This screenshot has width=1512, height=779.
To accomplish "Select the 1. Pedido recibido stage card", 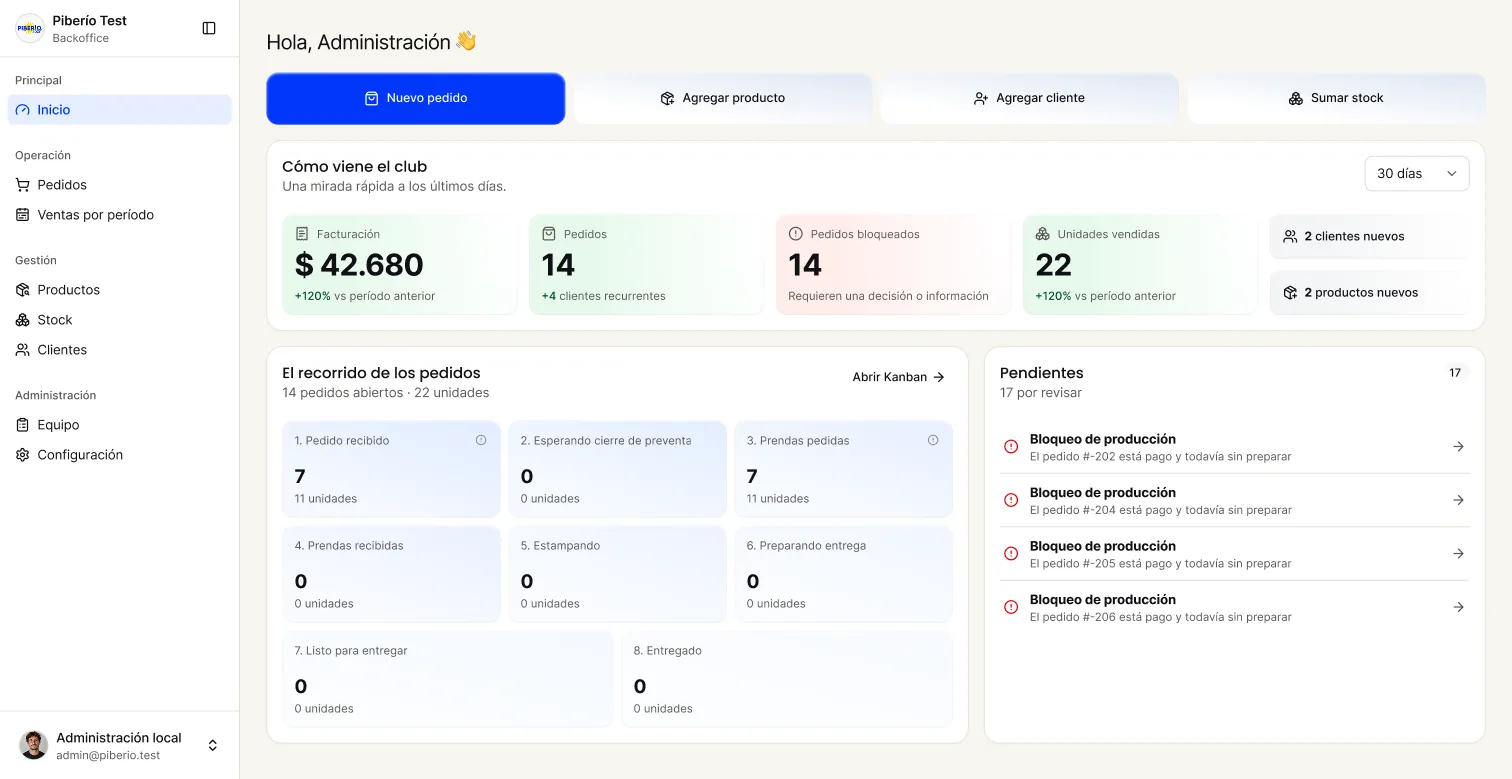I will click(x=391, y=469).
